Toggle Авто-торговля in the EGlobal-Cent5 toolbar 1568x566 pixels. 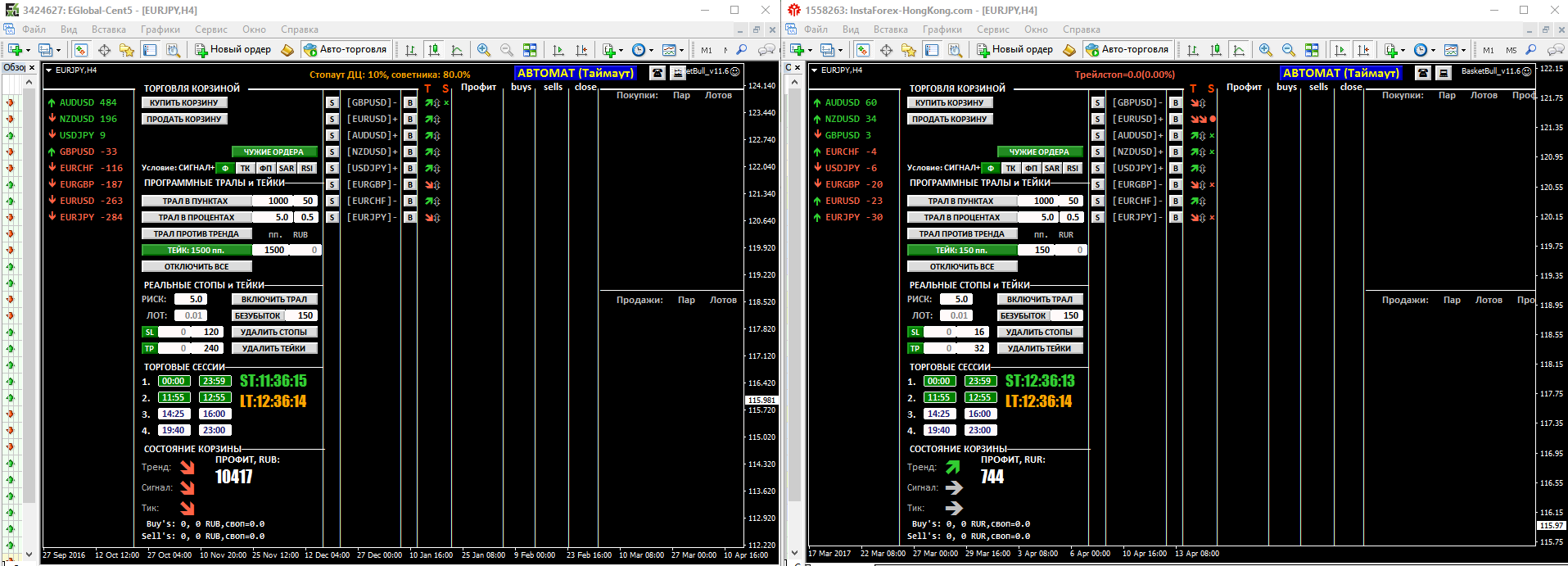pyautogui.click(x=345, y=49)
